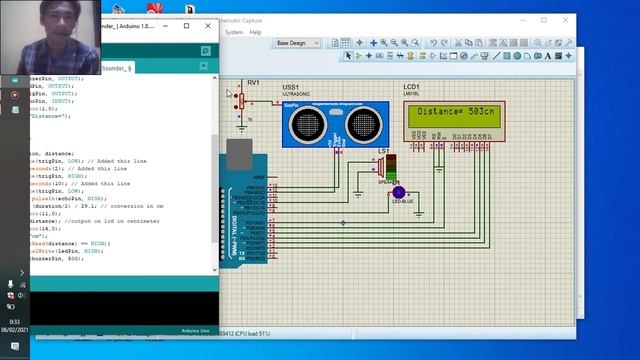The image size is (640, 360).
Task: Select the 2D circle graphics tool
Action: coord(517,56)
